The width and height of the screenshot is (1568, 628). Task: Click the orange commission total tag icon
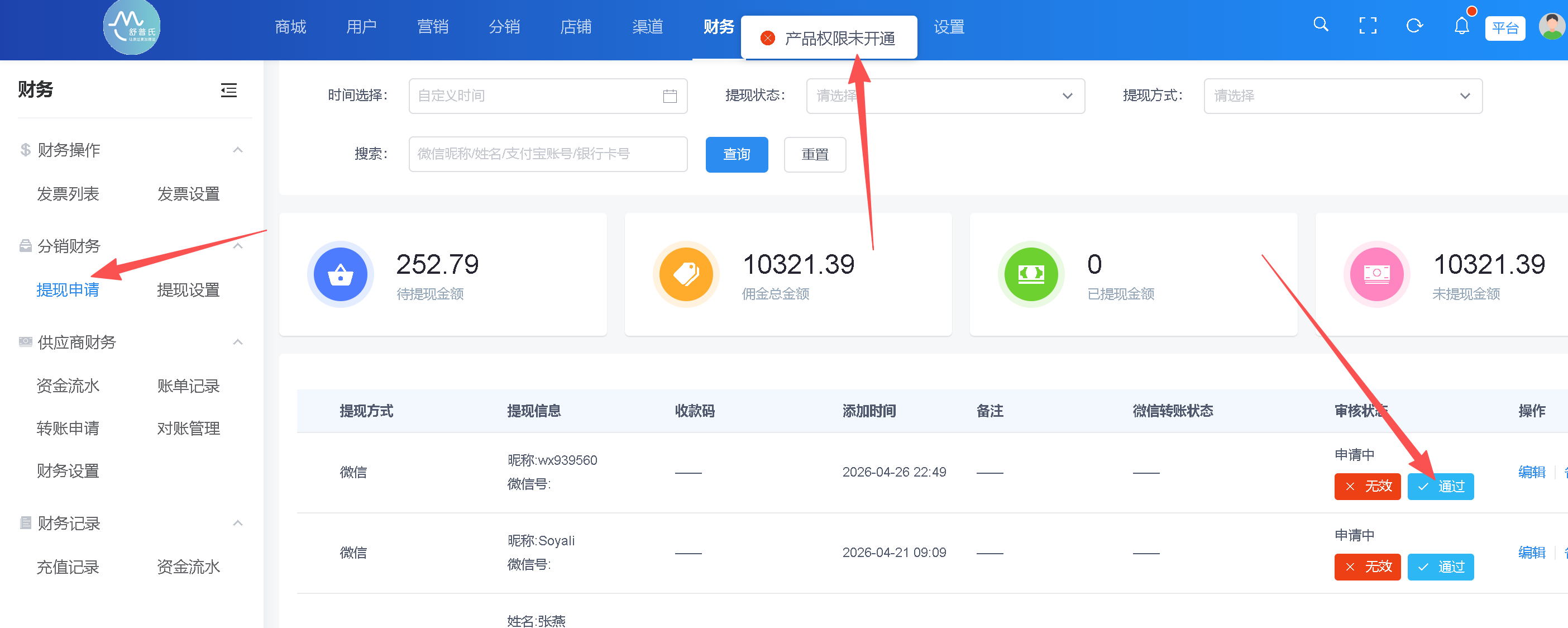click(685, 274)
